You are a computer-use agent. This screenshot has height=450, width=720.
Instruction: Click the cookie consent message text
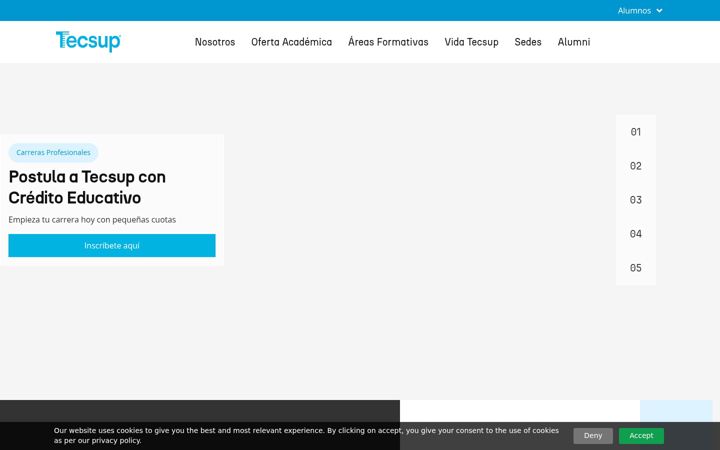(x=306, y=435)
